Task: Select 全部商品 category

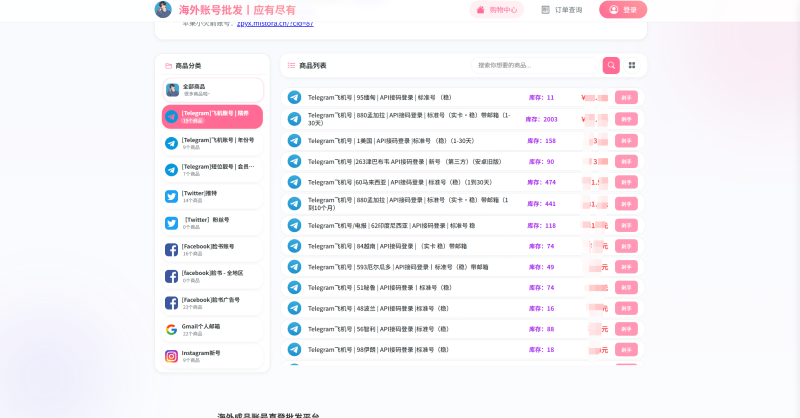Action: coord(213,90)
